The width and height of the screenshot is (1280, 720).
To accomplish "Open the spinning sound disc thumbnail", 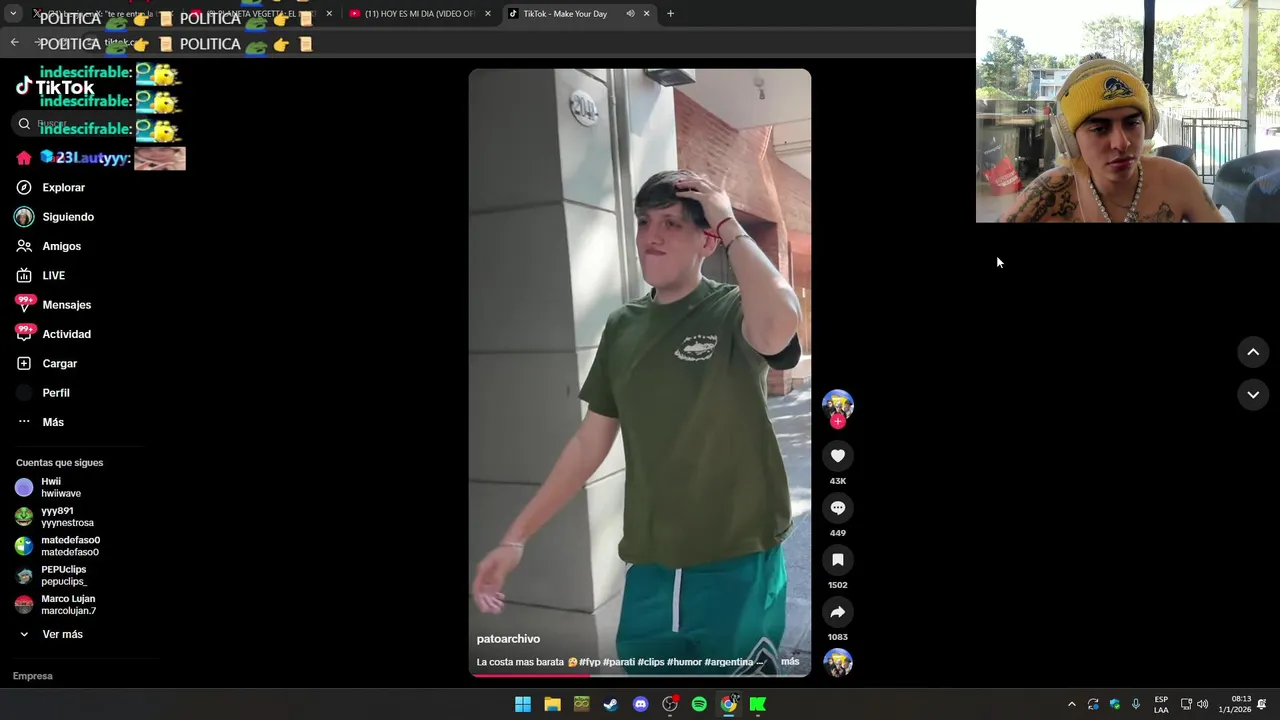I will [838, 662].
